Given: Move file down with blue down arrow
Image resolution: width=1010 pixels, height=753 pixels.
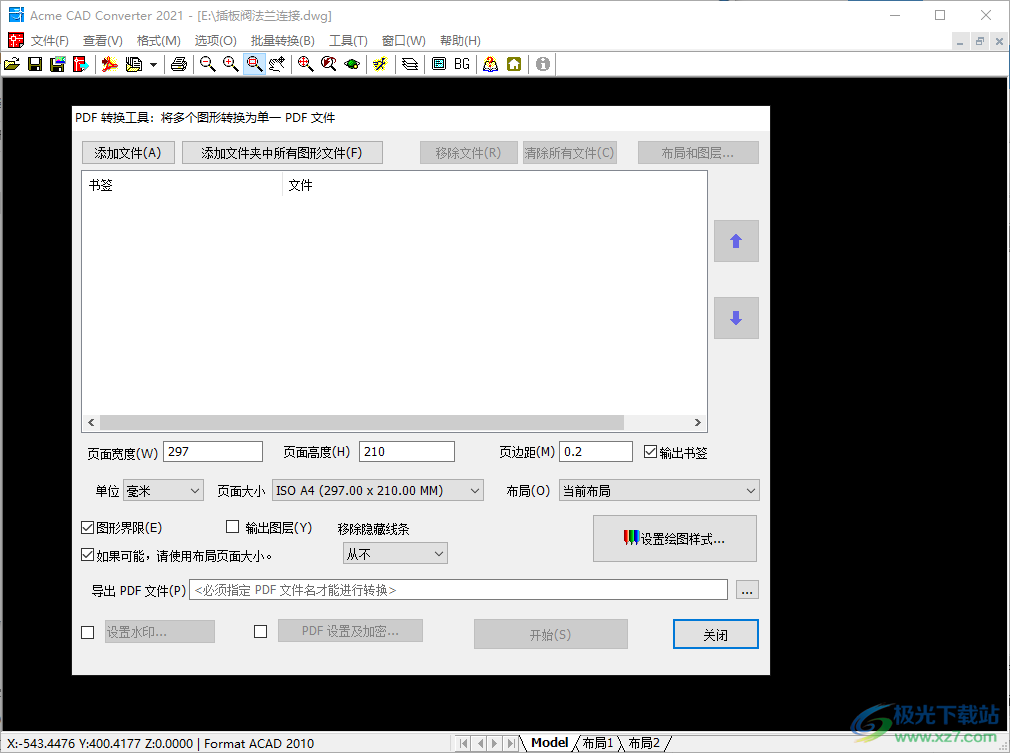Looking at the screenshot, I should pos(736,318).
